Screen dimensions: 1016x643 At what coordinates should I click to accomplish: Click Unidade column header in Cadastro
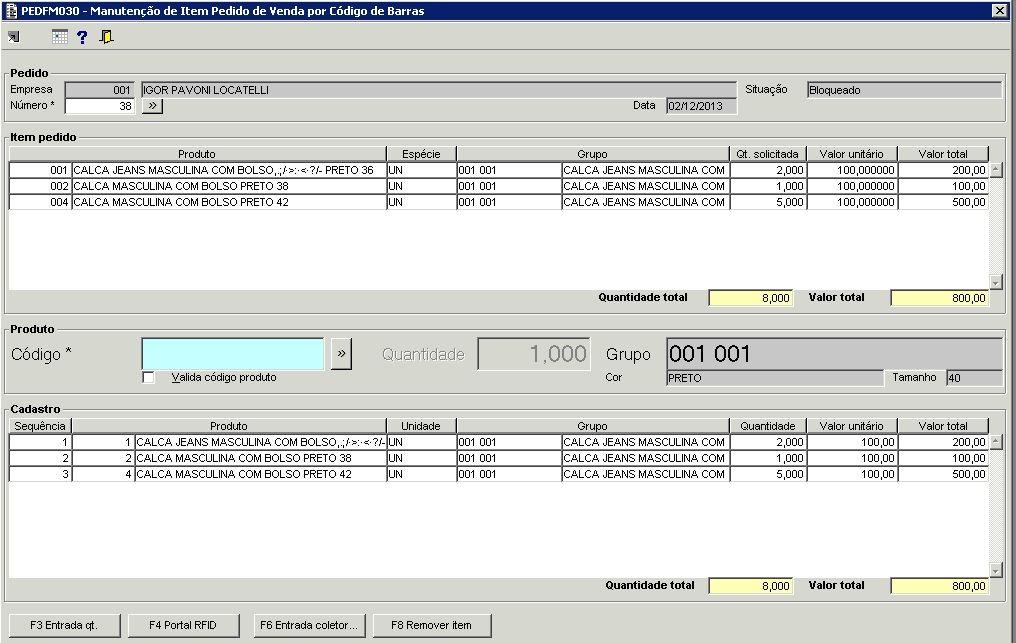421,427
